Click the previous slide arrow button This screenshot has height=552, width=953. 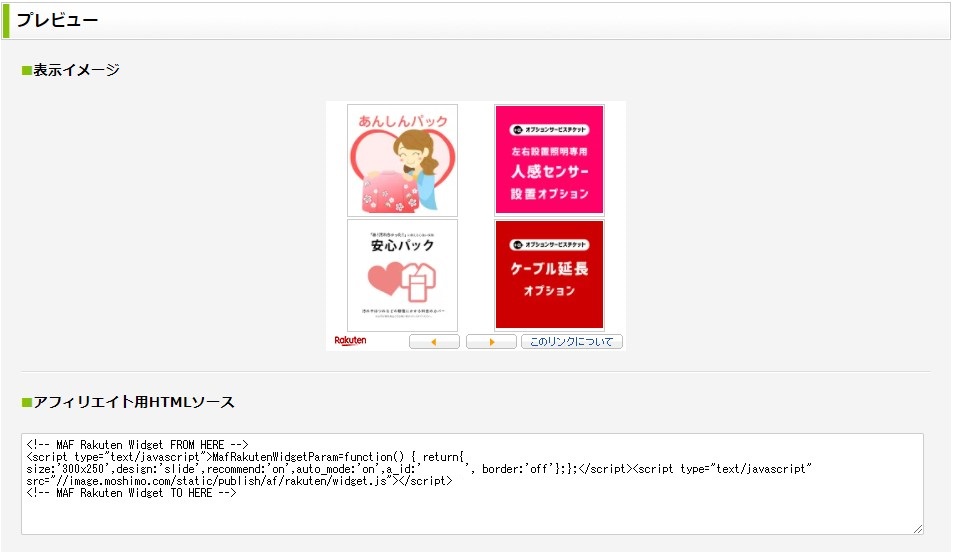434,342
